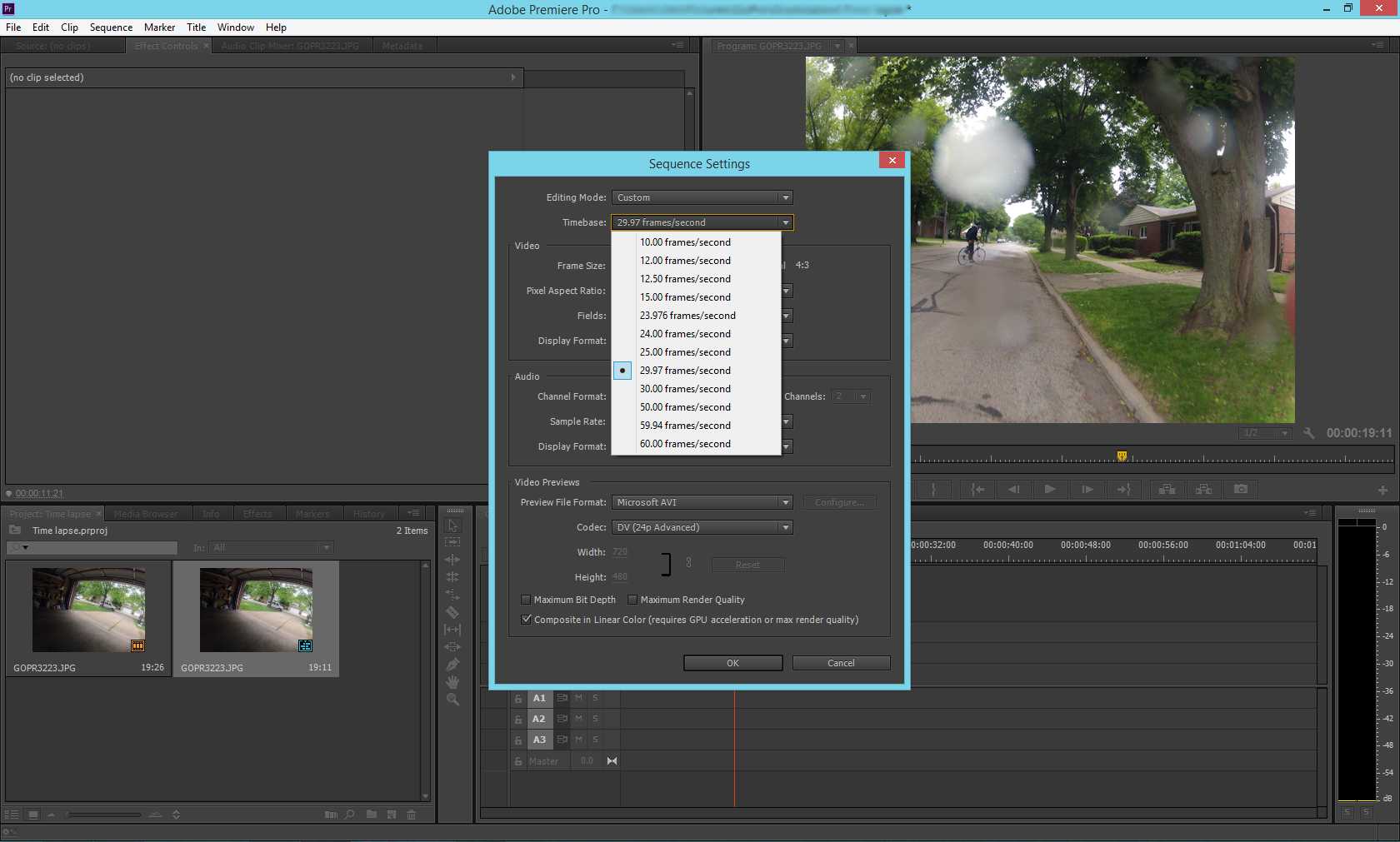The width and height of the screenshot is (1400, 842).
Task: Open the Program monitor button editor plus icon
Action: click(1382, 490)
